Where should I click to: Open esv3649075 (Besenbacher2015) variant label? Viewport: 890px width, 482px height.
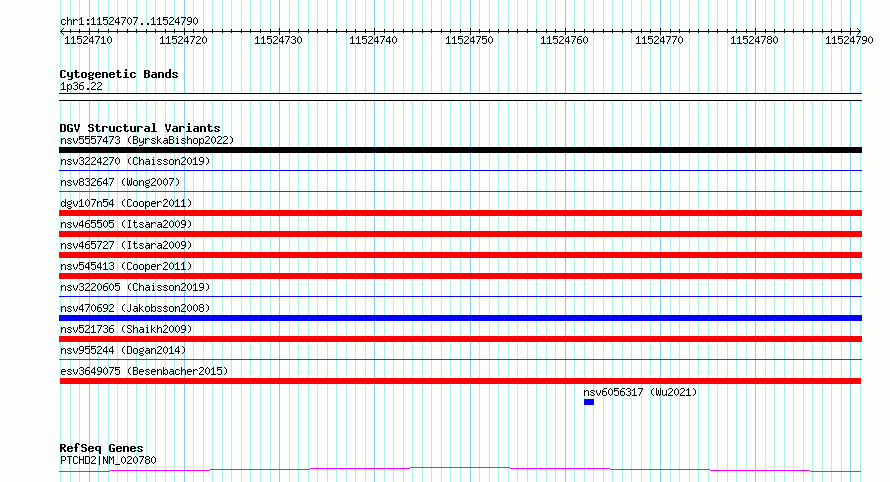tap(144, 371)
